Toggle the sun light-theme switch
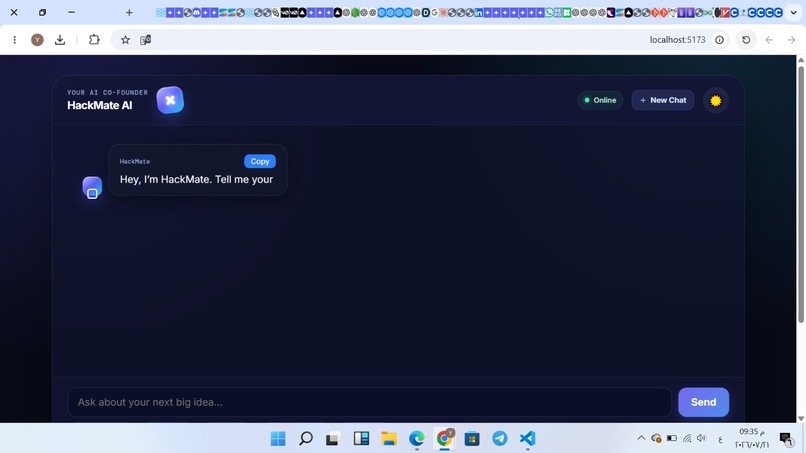This screenshot has height=453, width=806. click(715, 100)
